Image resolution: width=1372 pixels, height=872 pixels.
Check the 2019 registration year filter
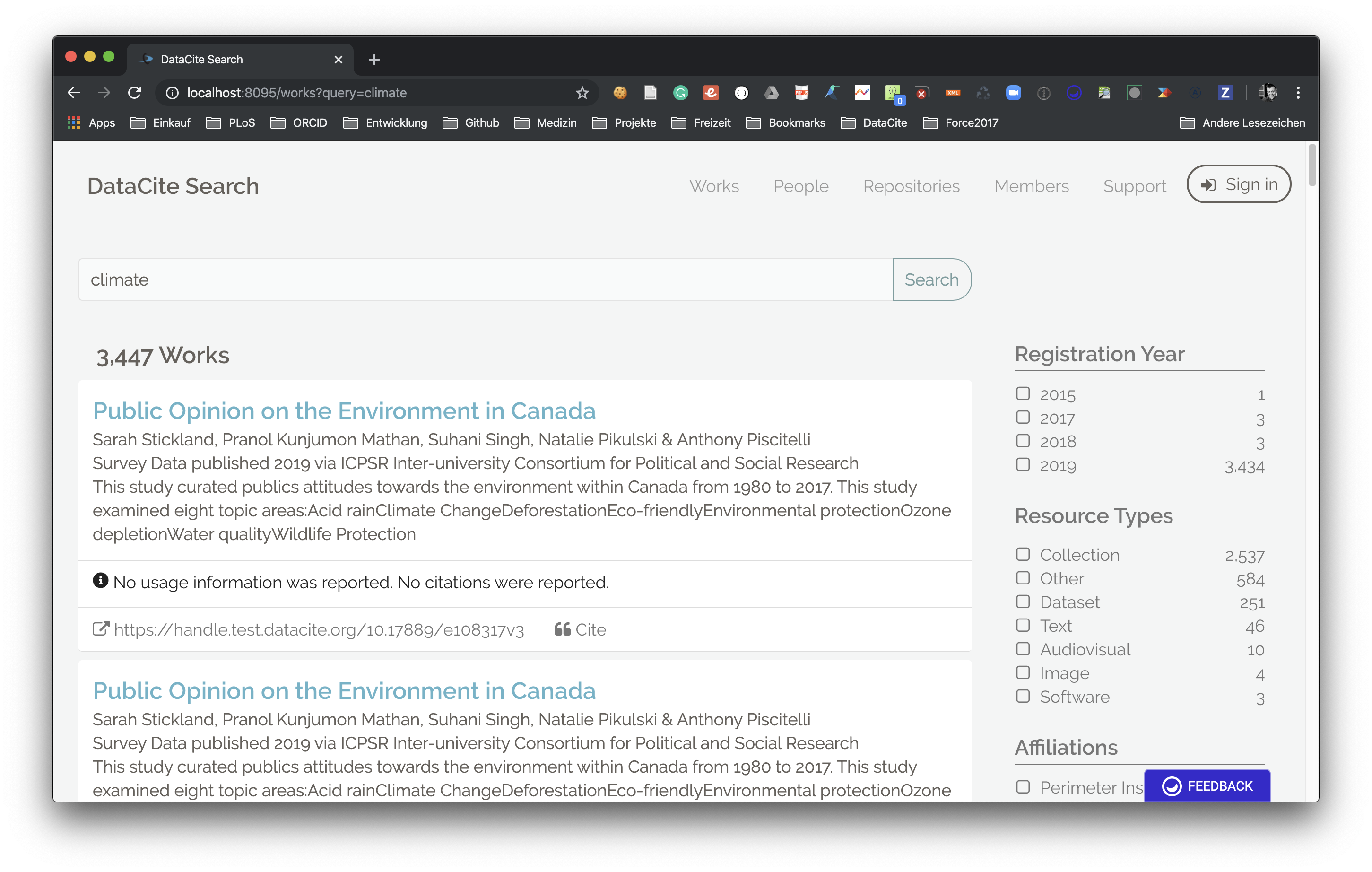(1023, 465)
